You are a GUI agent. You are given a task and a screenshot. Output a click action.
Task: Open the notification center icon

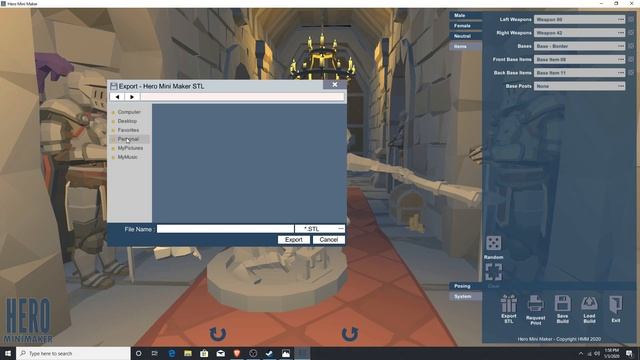[629, 353]
